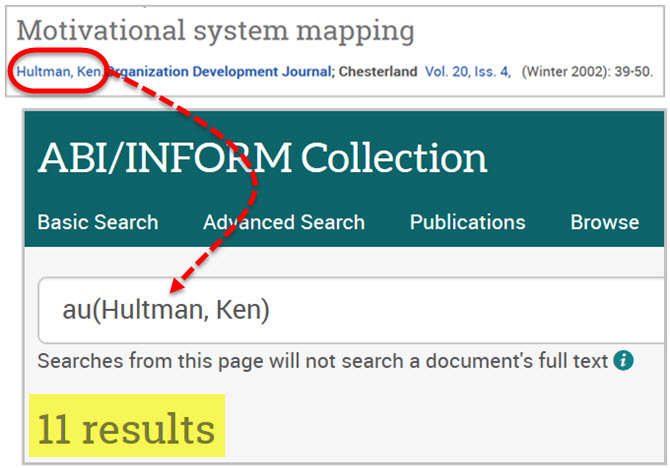Switch to Basic Search tab
Image resolution: width=670 pixels, height=468 pixels.
(97, 222)
